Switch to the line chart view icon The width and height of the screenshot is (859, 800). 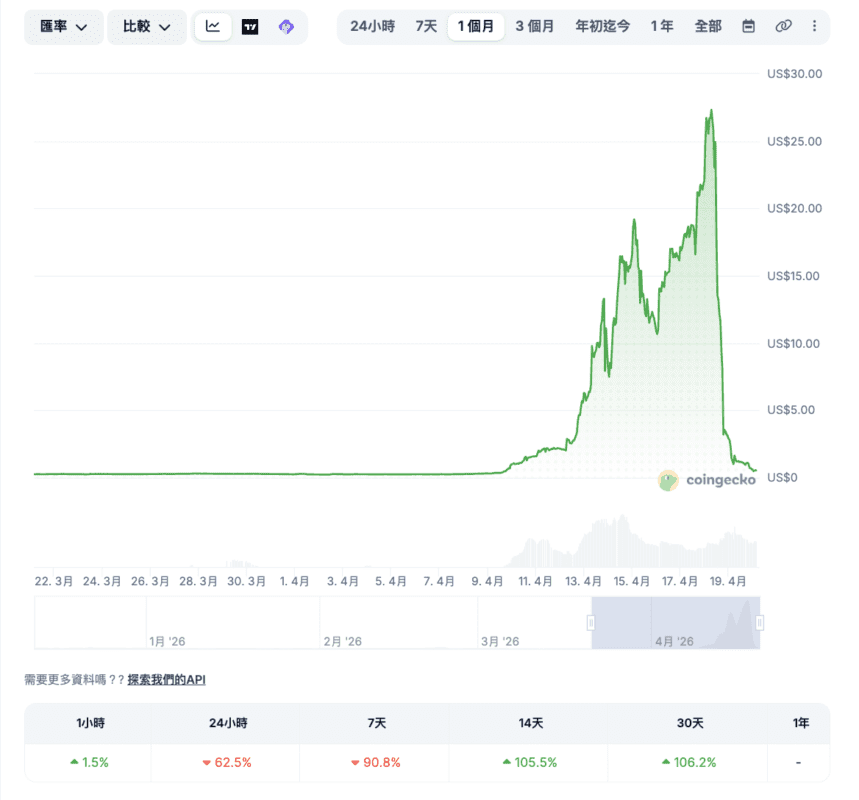(213, 27)
